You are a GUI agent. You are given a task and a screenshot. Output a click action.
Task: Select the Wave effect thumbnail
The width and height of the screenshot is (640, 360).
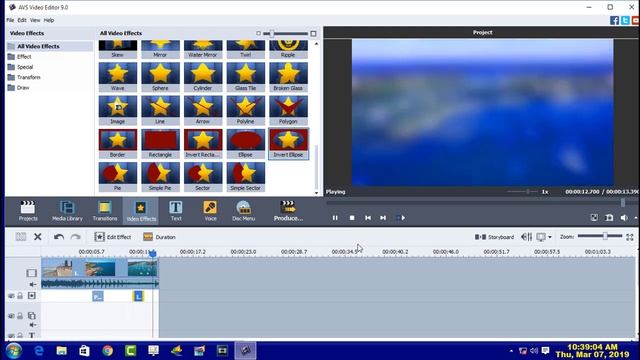118,77
